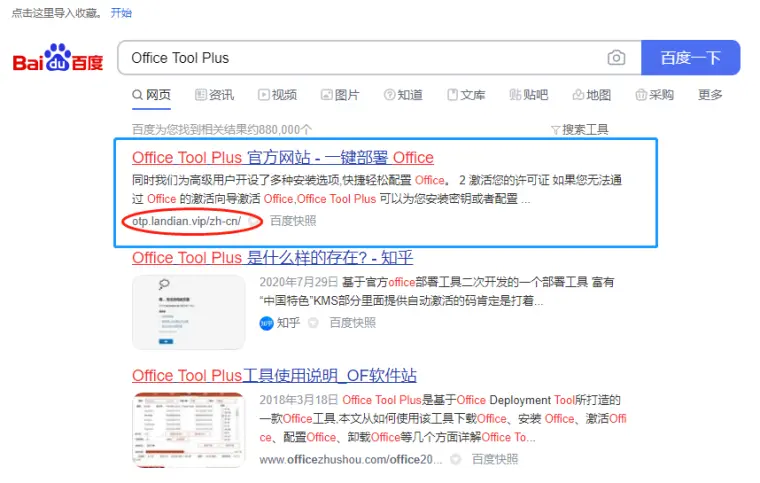Click badge icon beside 知乎 source
Viewport: 760px width, 483px height.
(314, 323)
